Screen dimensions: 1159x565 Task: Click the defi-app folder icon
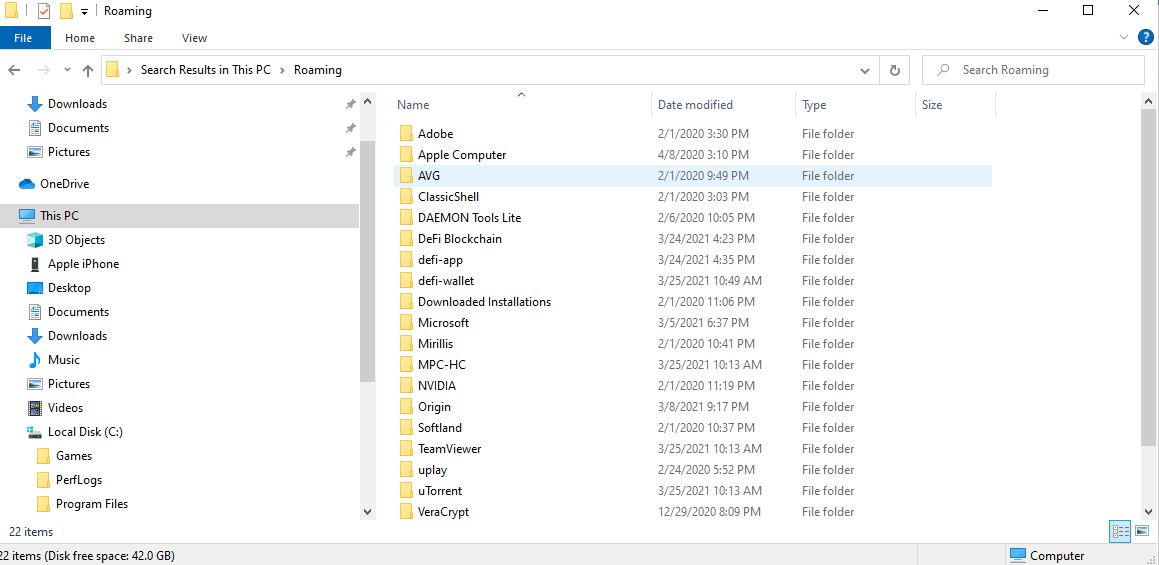click(x=405, y=260)
